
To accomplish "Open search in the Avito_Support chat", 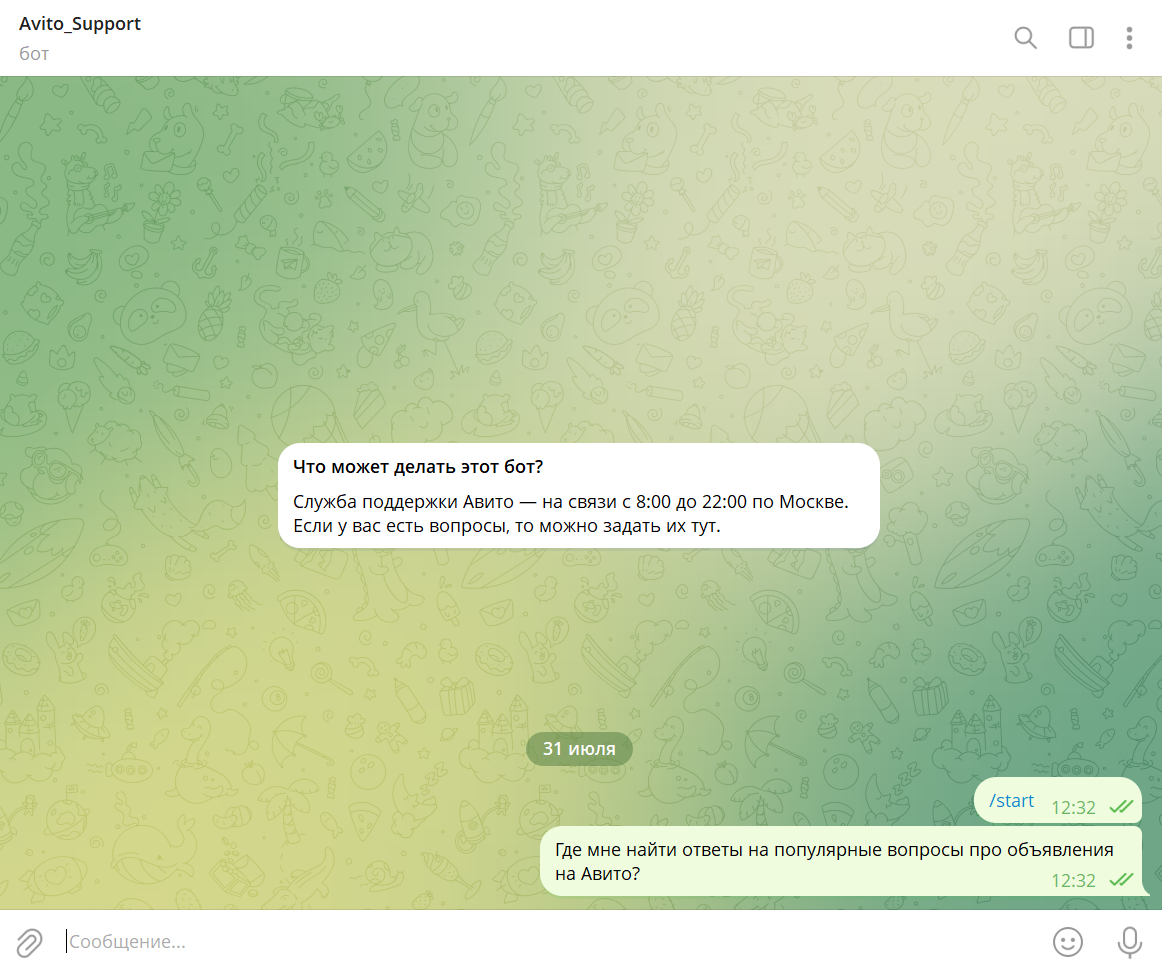I will (1025, 38).
